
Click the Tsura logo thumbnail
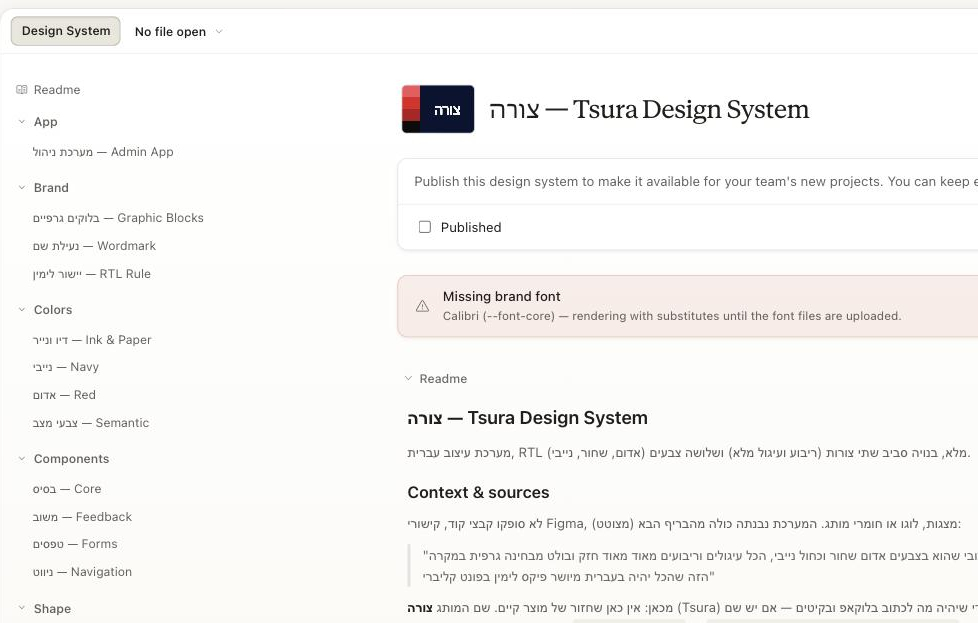[x=438, y=109]
